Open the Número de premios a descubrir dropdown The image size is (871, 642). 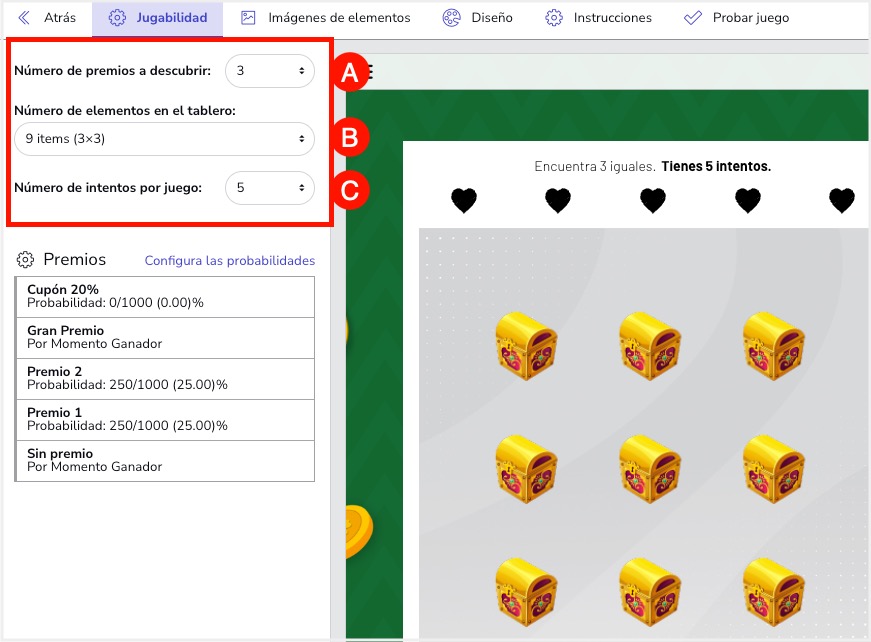270,71
